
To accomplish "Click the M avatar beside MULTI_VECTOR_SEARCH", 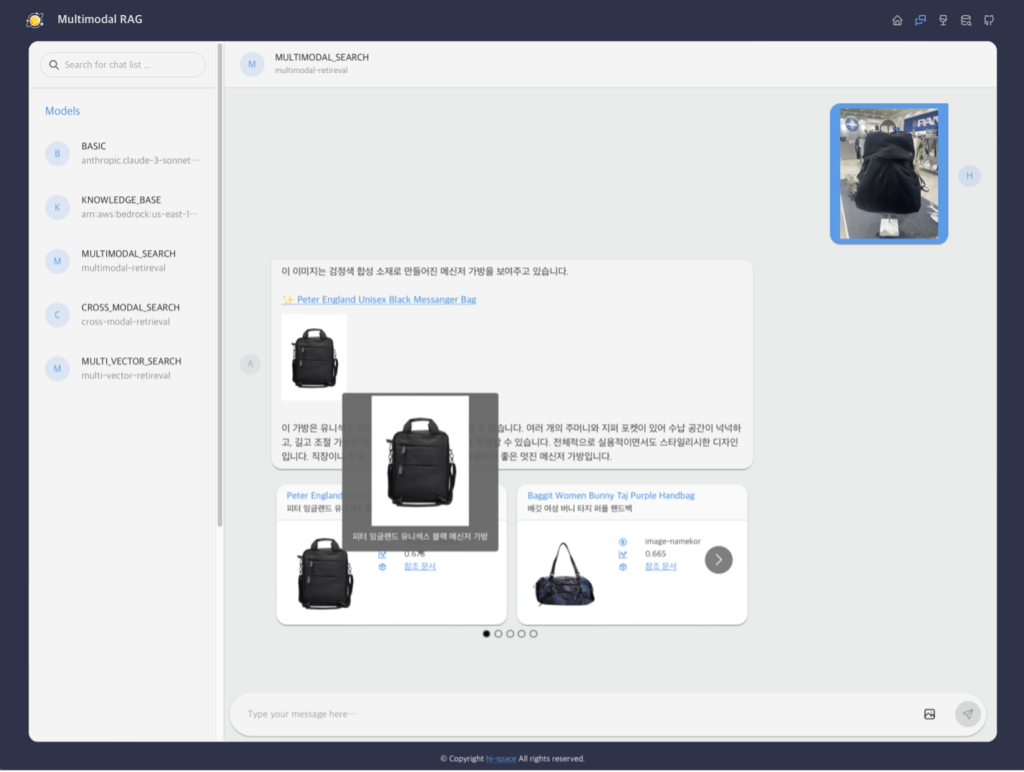I will [57, 368].
